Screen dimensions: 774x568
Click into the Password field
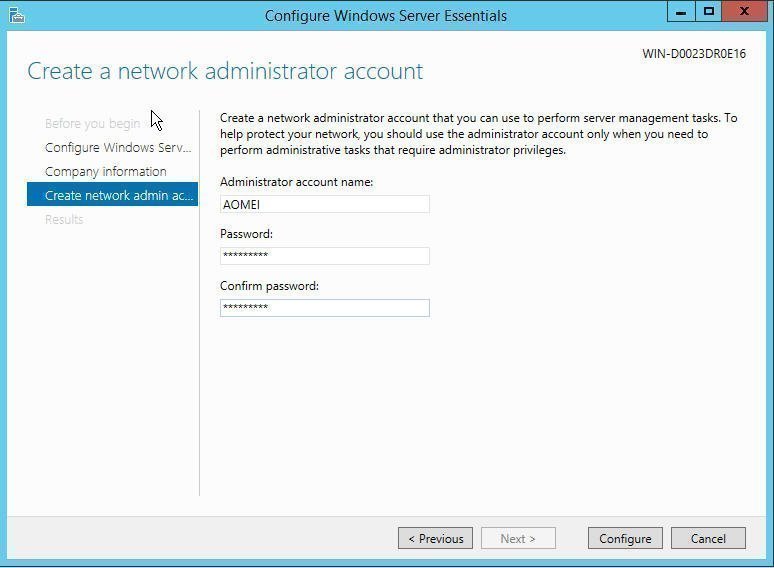(x=324, y=256)
